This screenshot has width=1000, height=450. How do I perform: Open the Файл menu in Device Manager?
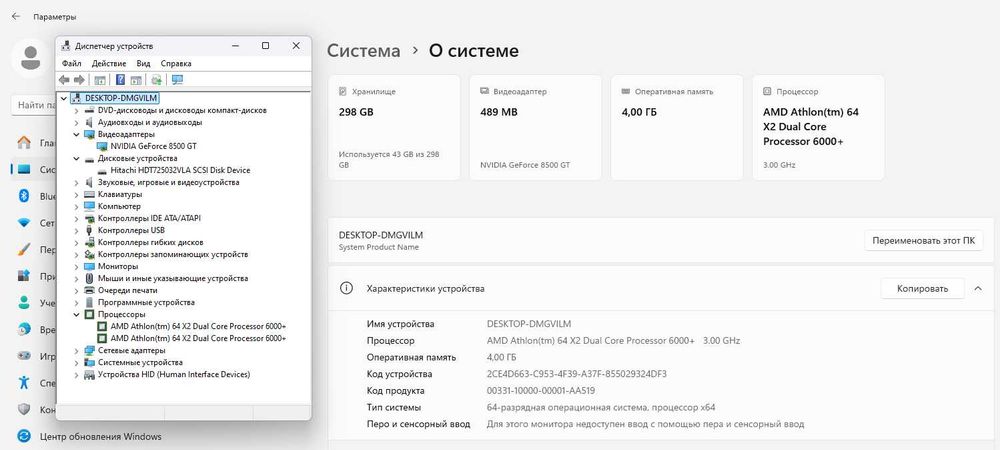(71, 64)
